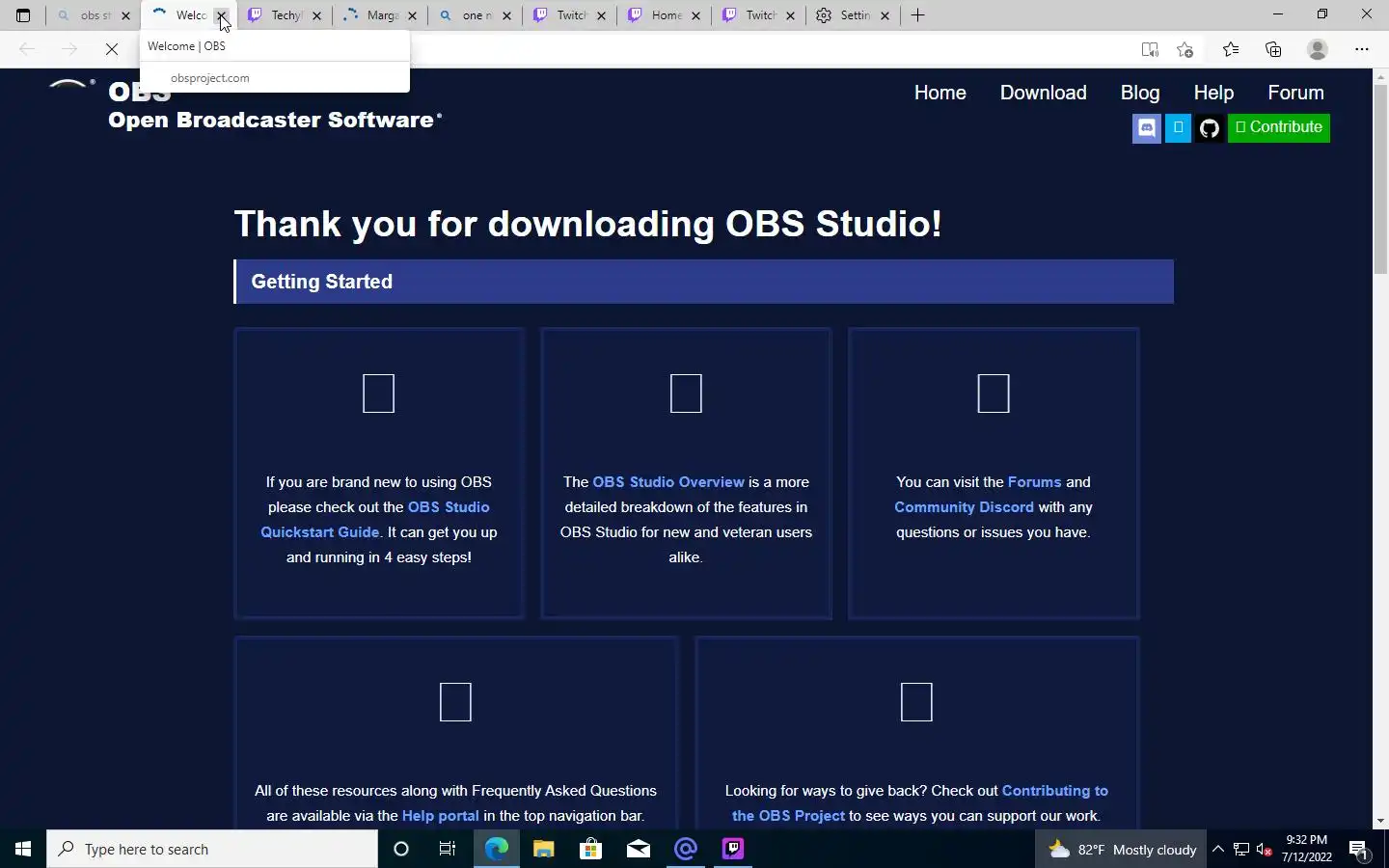Open the Help portal link

(440, 816)
